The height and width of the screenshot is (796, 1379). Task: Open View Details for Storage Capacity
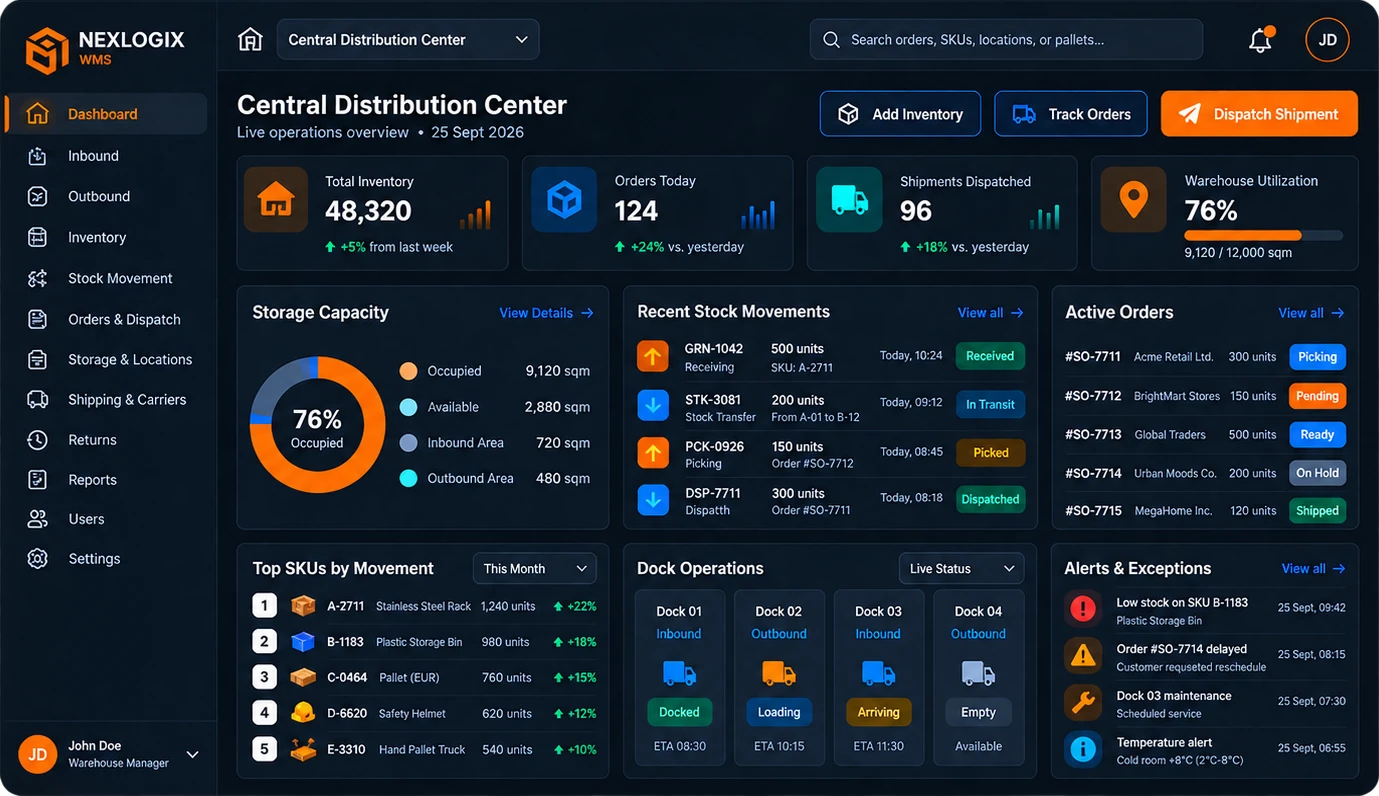[546, 313]
